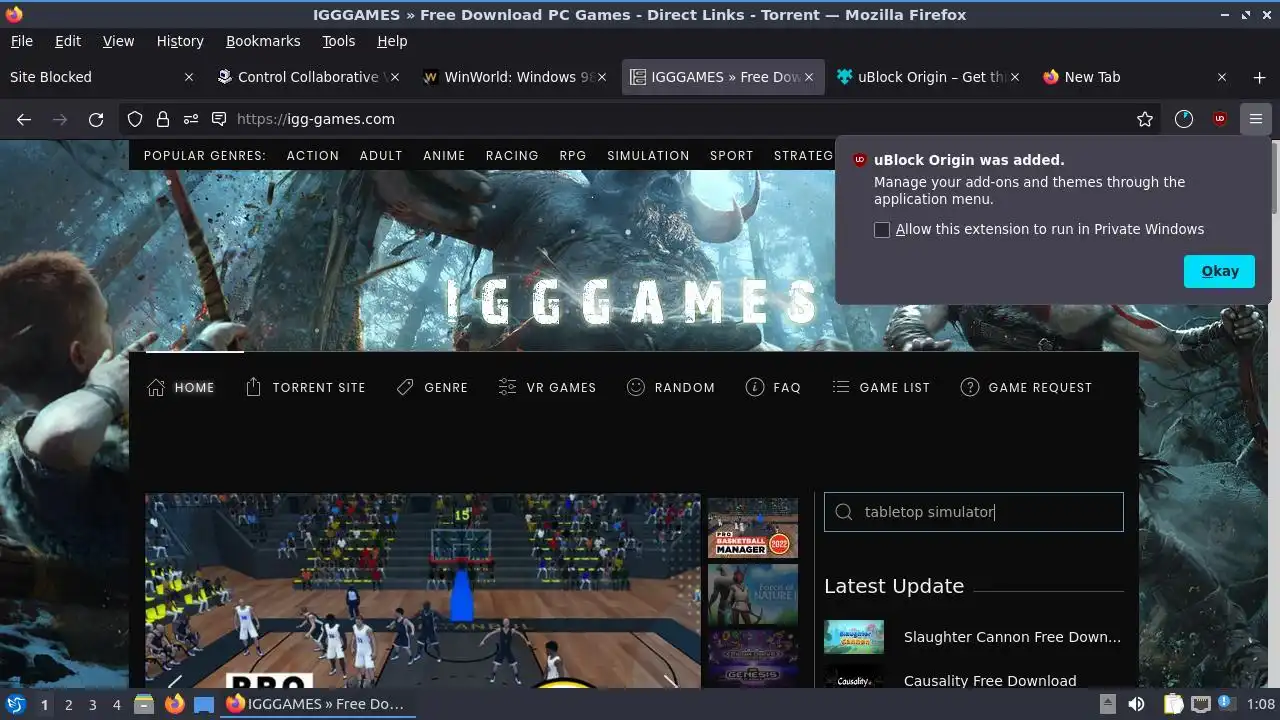Open the Help menu
The height and width of the screenshot is (720, 1280).
coord(392,41)
